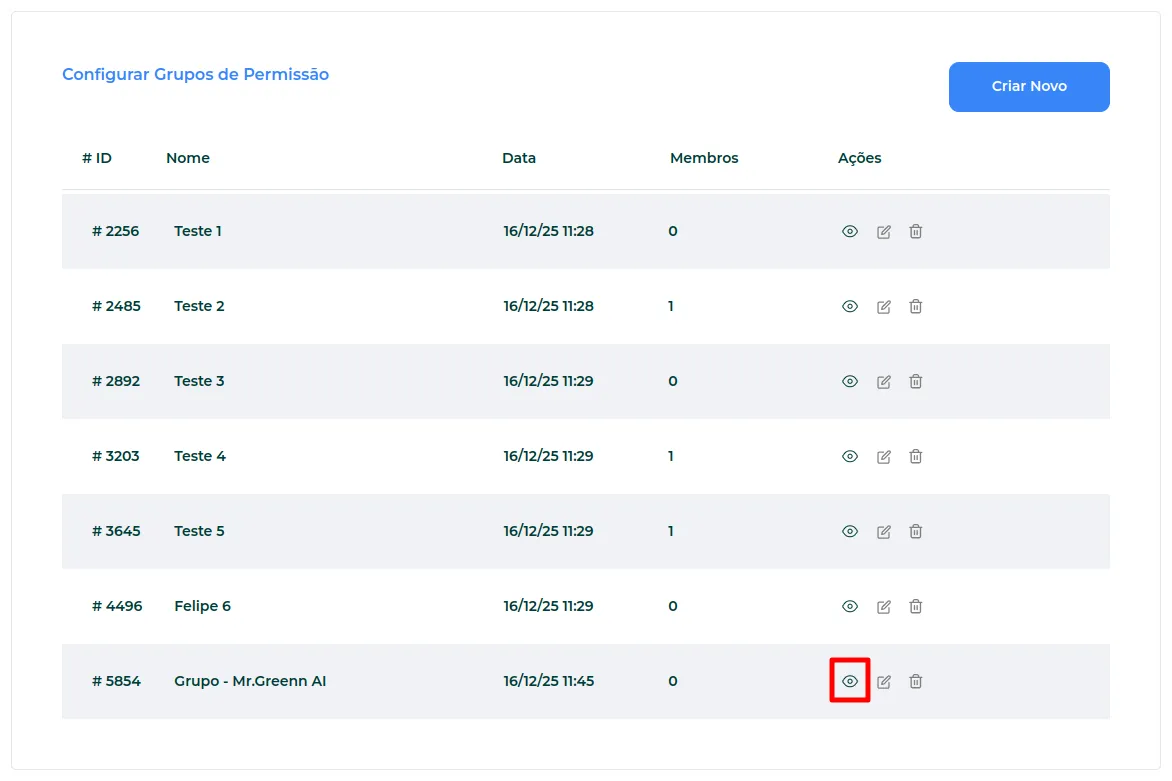The image size is (1172, 781).
Task: Click member count in Teste 2 row
Action: 670,306
